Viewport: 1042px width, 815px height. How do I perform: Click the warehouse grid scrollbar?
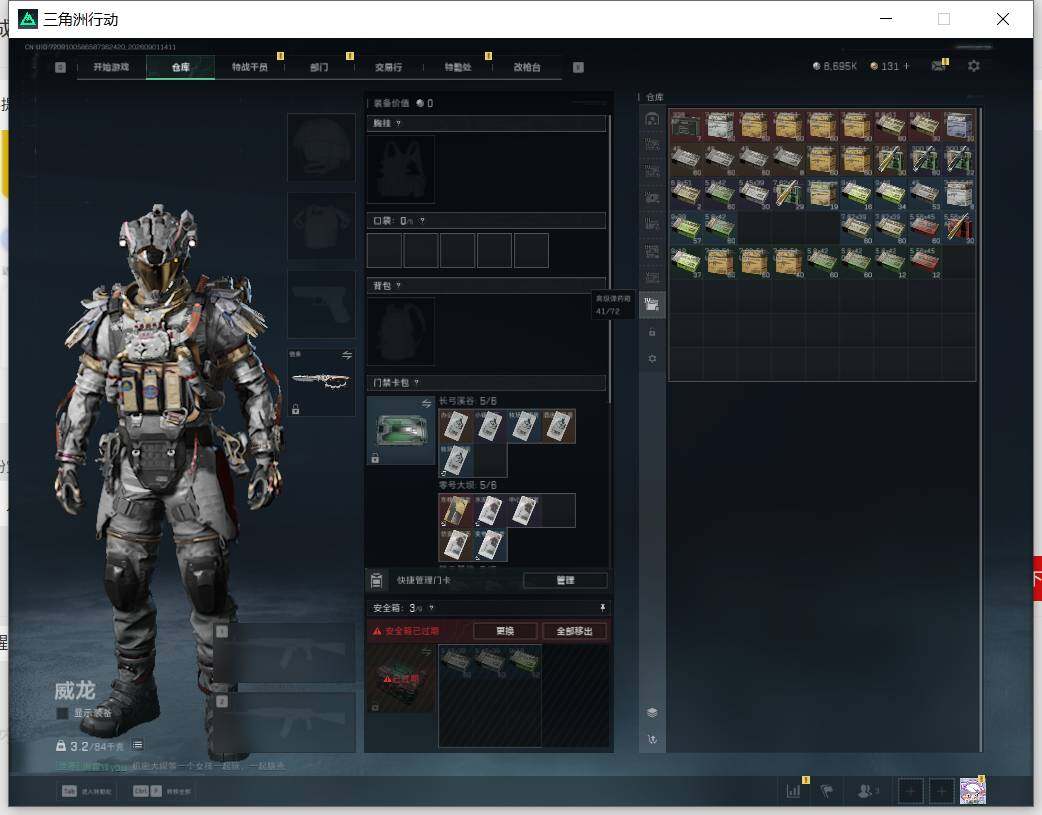pos(980,430)
